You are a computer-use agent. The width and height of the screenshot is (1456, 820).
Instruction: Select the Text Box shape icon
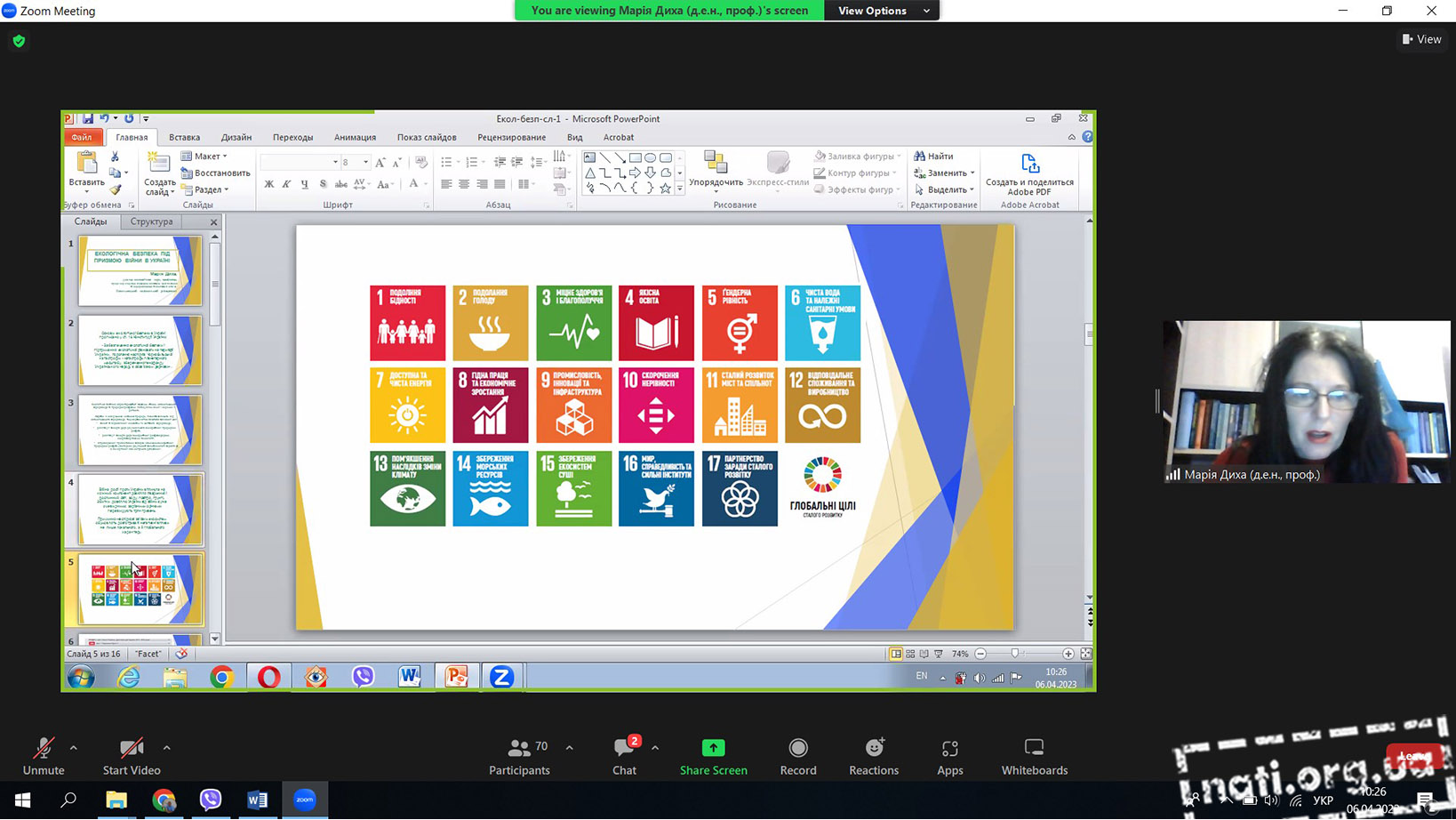coord(589,157)
